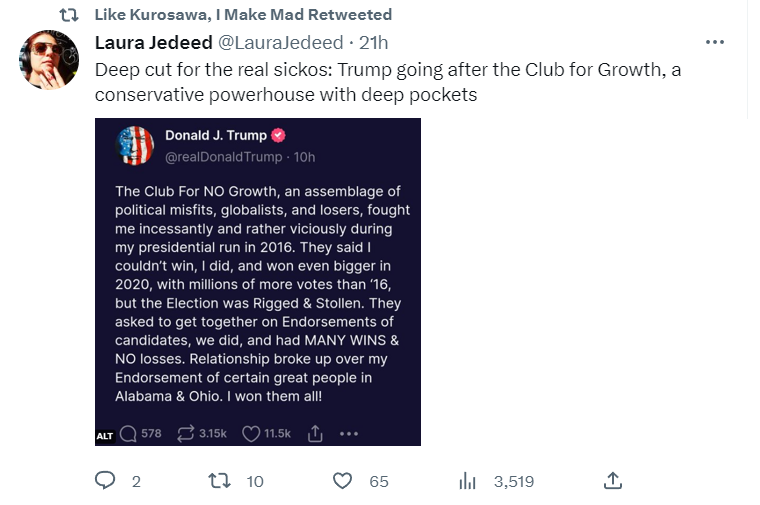
Task: Reply to Laura Jedeed's tweet
Action: (106, 481)
